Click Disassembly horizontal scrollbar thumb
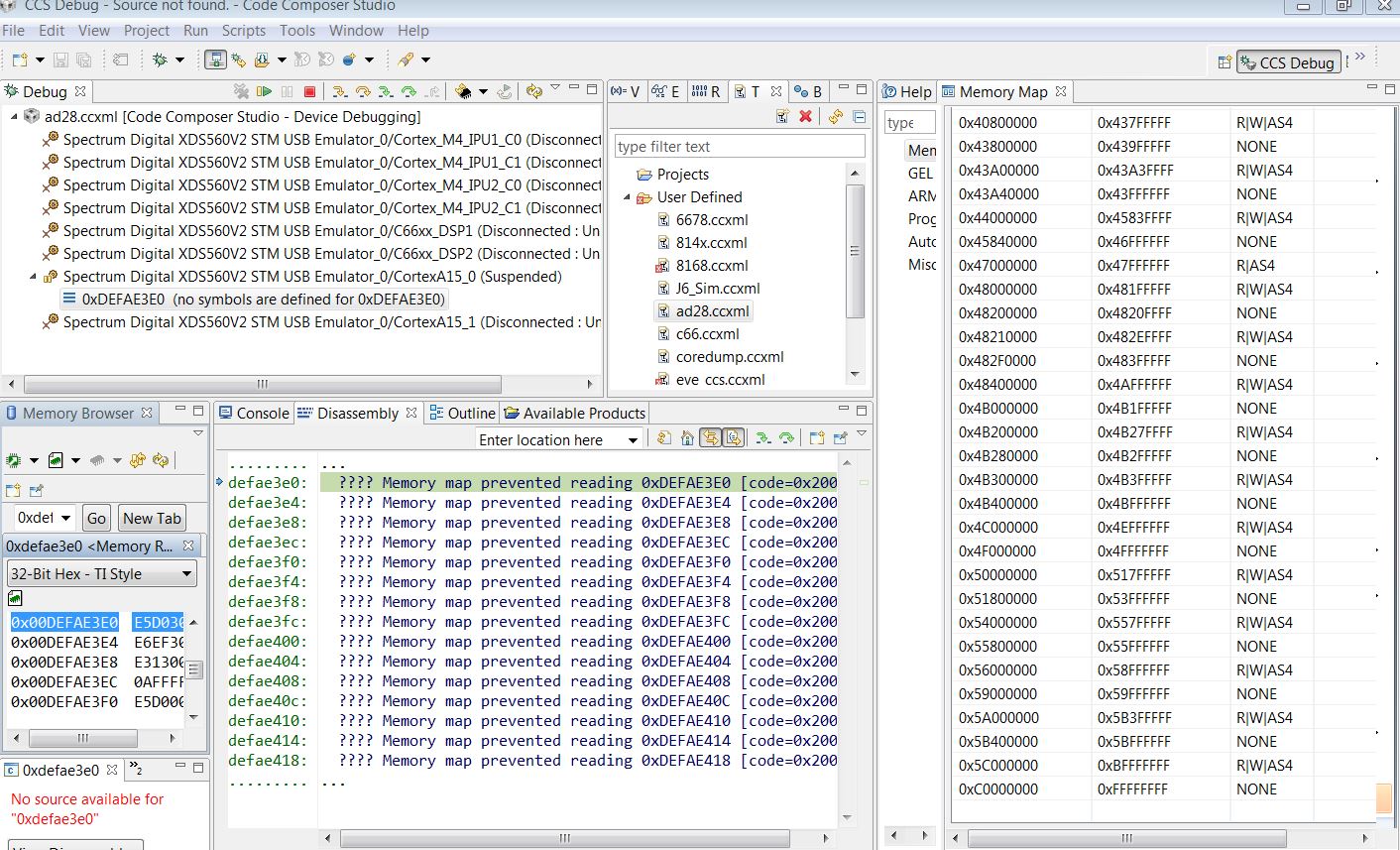This screenshot has height=850, width=1400. (x=565, y=839)
